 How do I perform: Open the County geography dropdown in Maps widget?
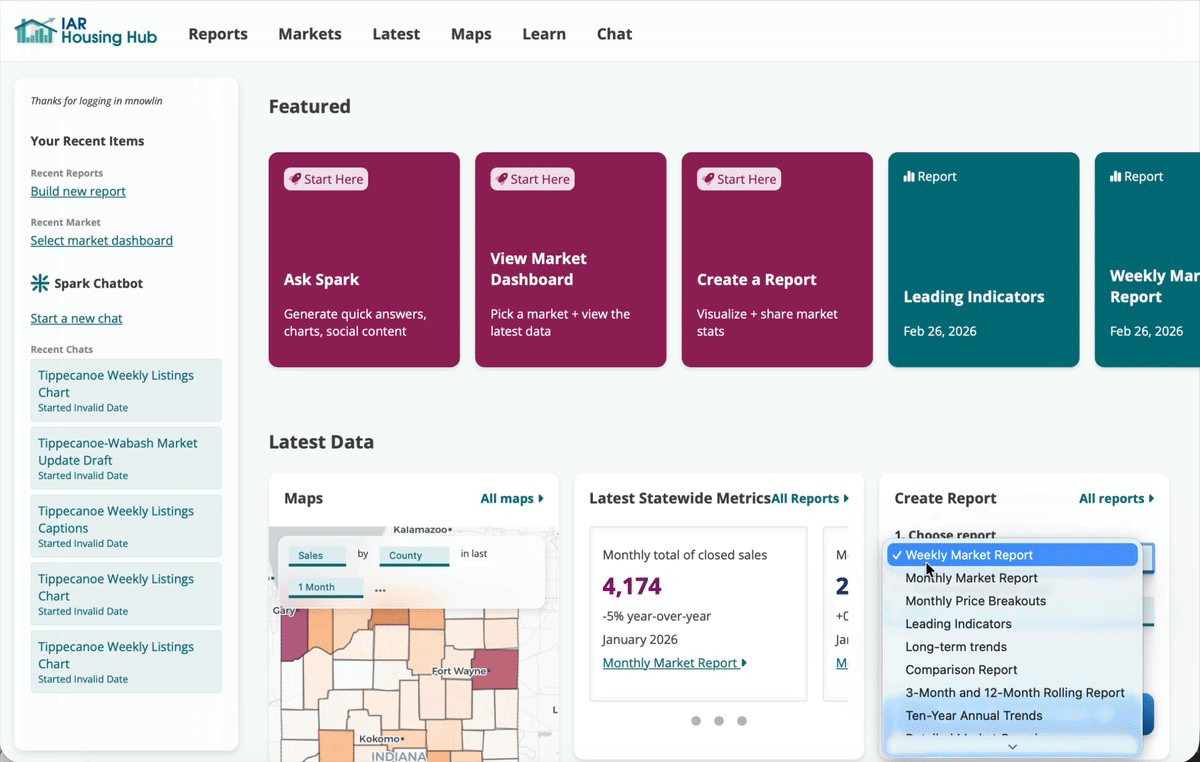[x=414, y=555]
